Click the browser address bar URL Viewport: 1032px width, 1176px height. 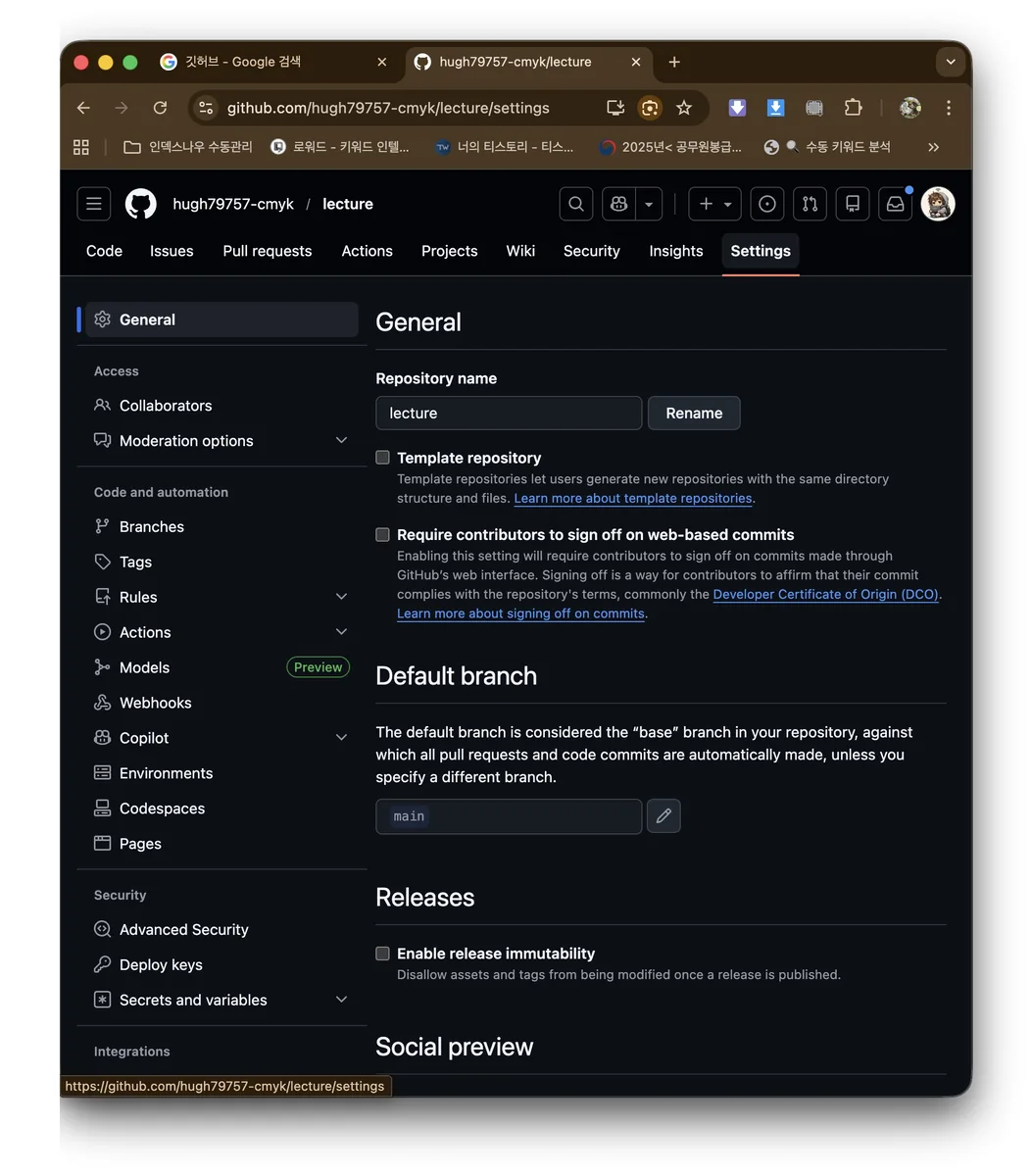[x=388, y=108]
